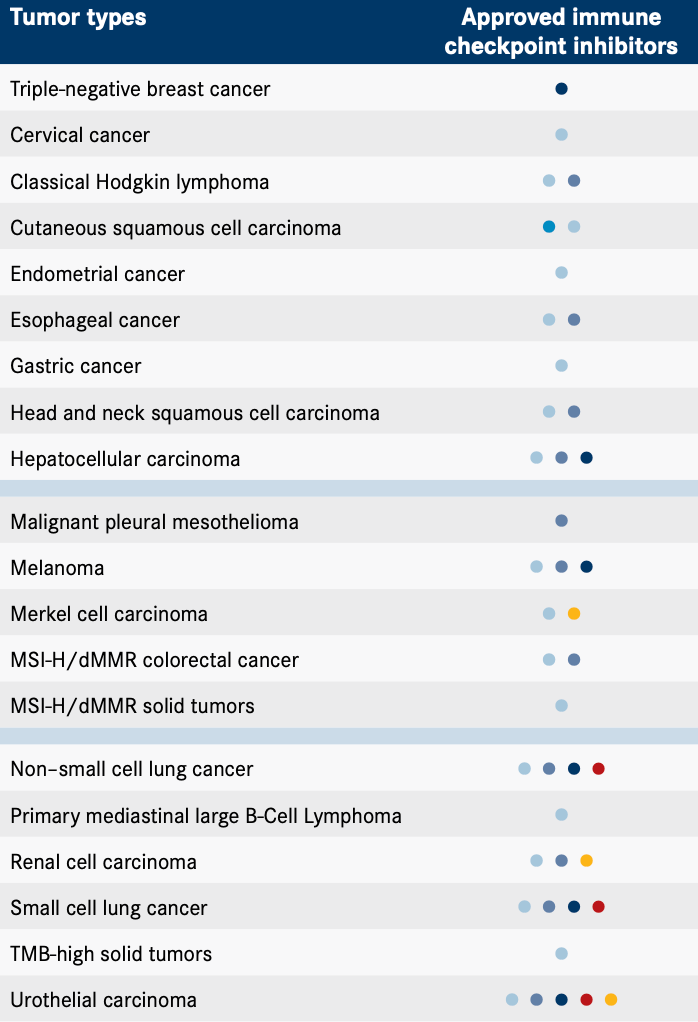Click the dark navy dot in Melanoma row

pos(587,567)
